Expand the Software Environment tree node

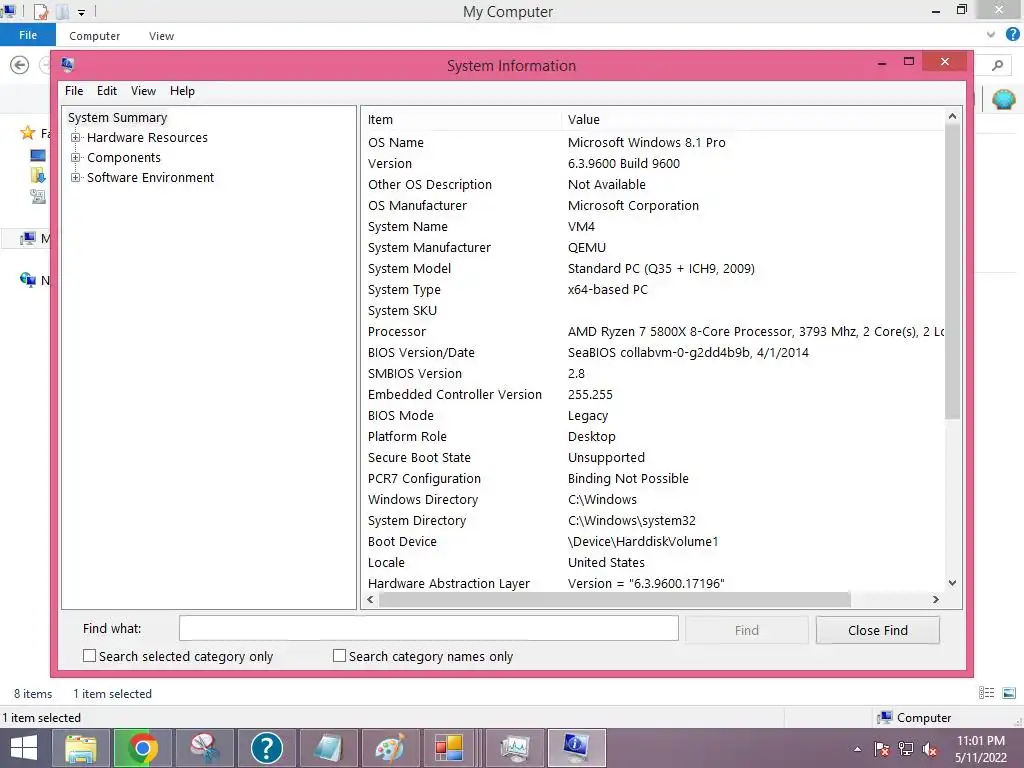click(76, 178)
